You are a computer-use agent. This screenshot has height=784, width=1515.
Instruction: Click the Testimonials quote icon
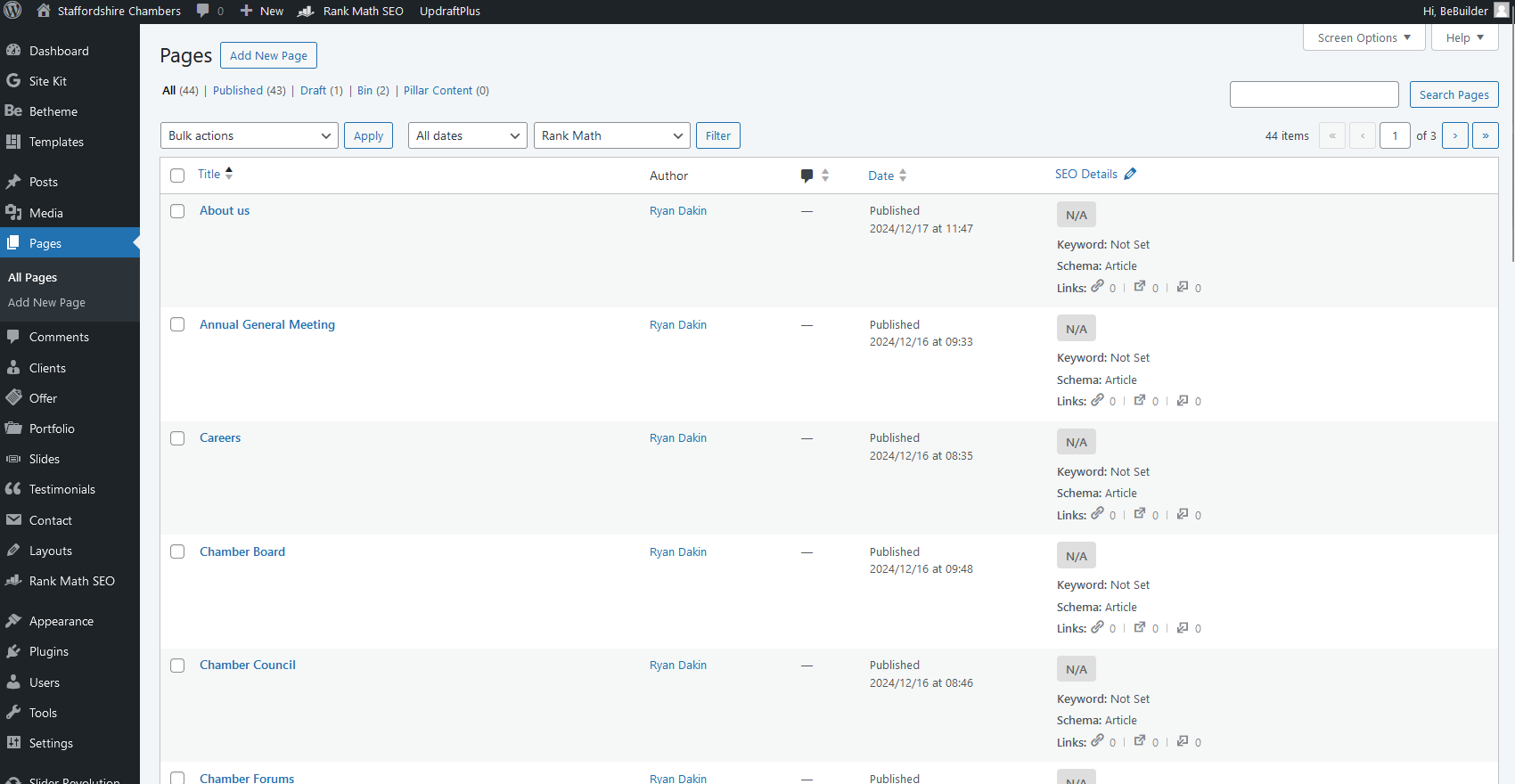coord(13,489)
